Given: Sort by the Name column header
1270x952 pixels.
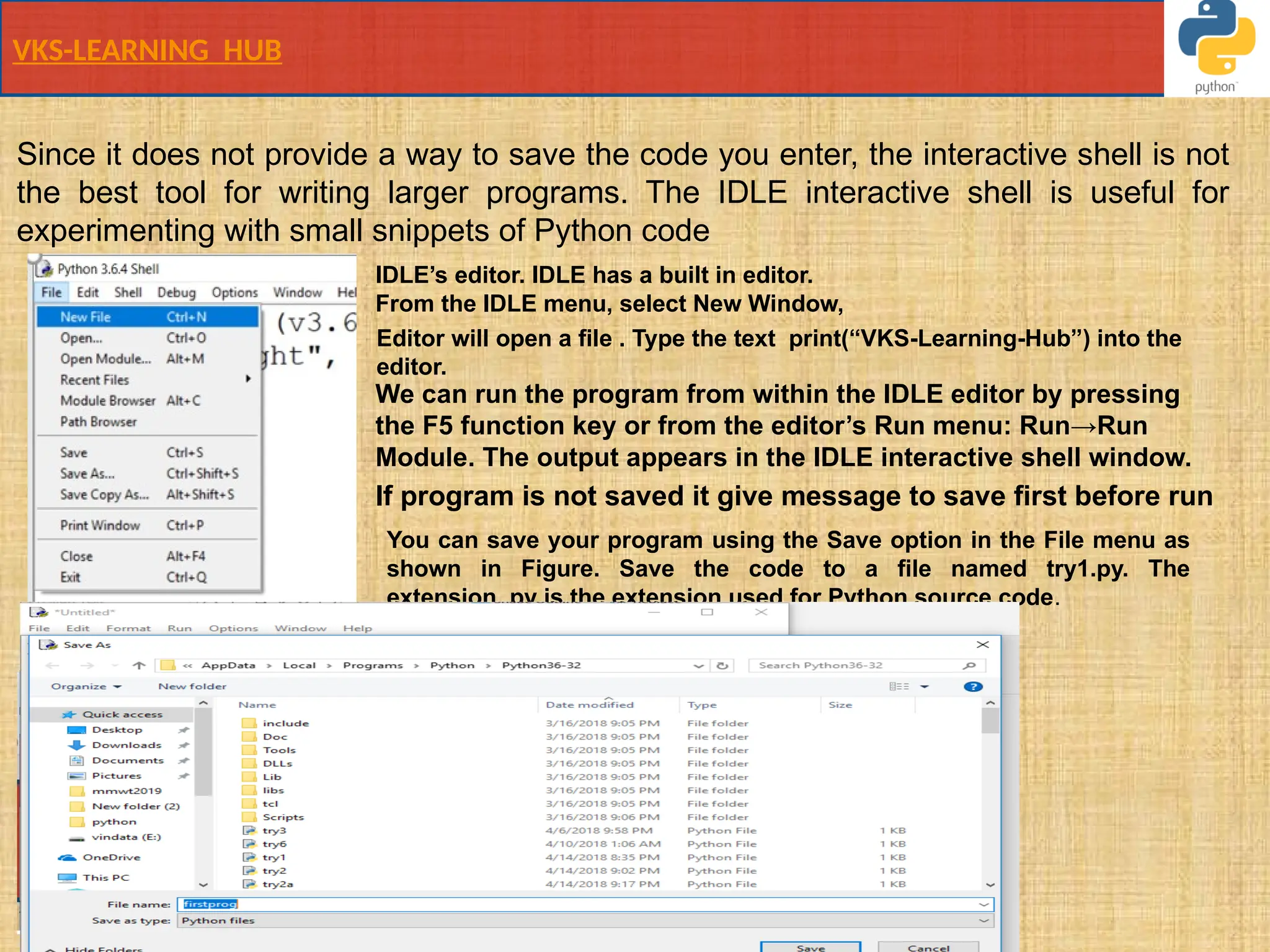Looking at the screenshot, I should coord(257,705).
